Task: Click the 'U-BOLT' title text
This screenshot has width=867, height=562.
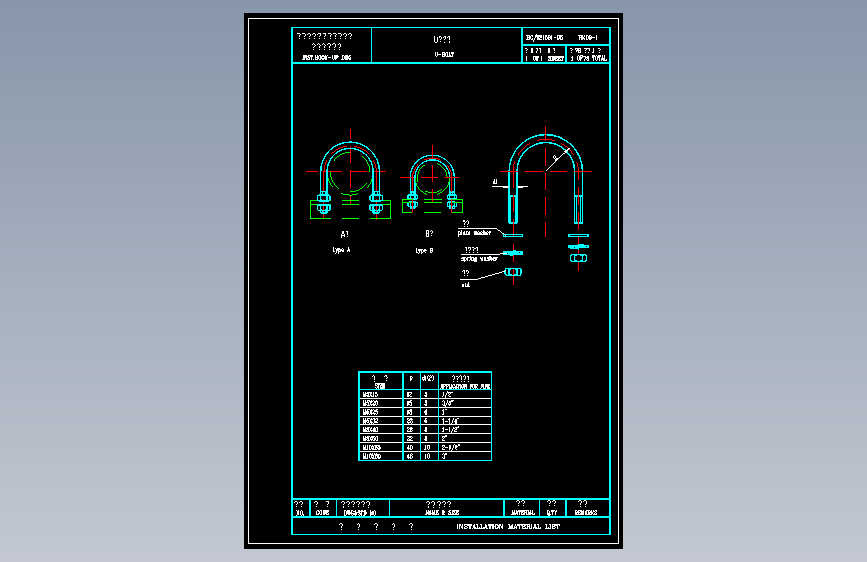Action: coord(444,55)
